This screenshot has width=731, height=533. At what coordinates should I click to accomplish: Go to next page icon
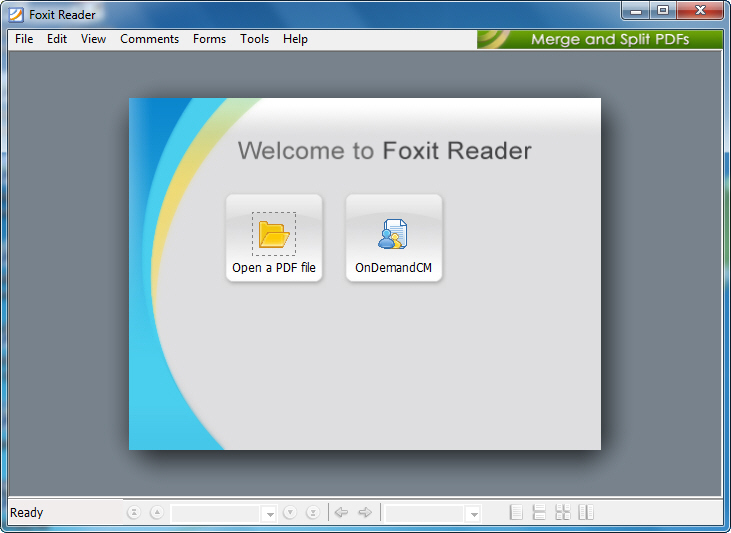click(x=290, y=512)
